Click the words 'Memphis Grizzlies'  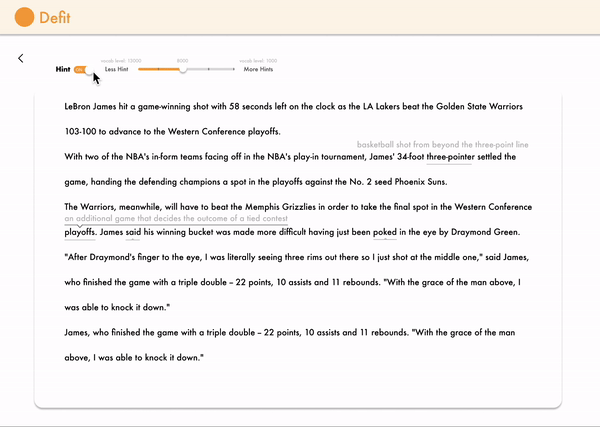[x=280, y=207]
